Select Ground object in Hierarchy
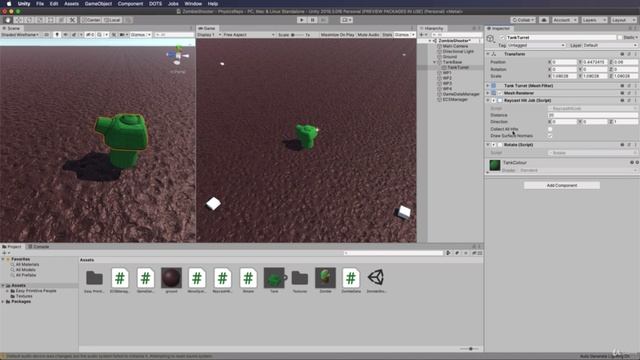 [449, 57]
